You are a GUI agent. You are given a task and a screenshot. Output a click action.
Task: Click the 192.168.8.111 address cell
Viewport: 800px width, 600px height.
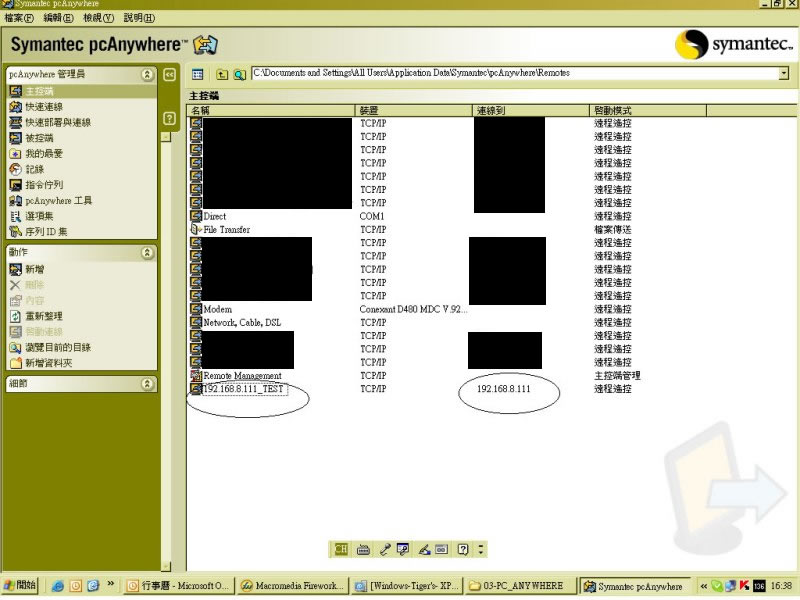coord(504,389)
